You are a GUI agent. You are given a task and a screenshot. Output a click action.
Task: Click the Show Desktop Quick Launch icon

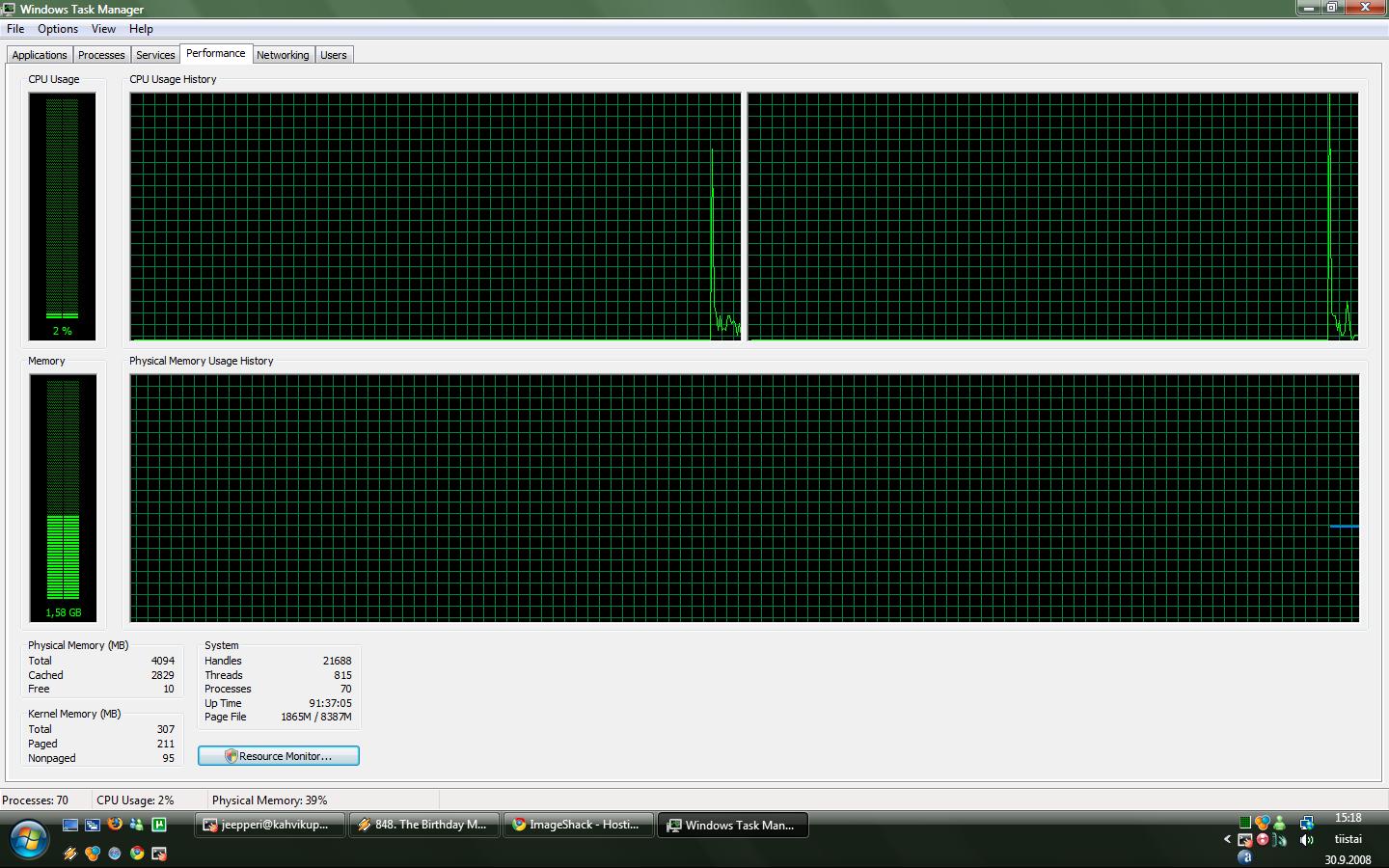[70, 825]
